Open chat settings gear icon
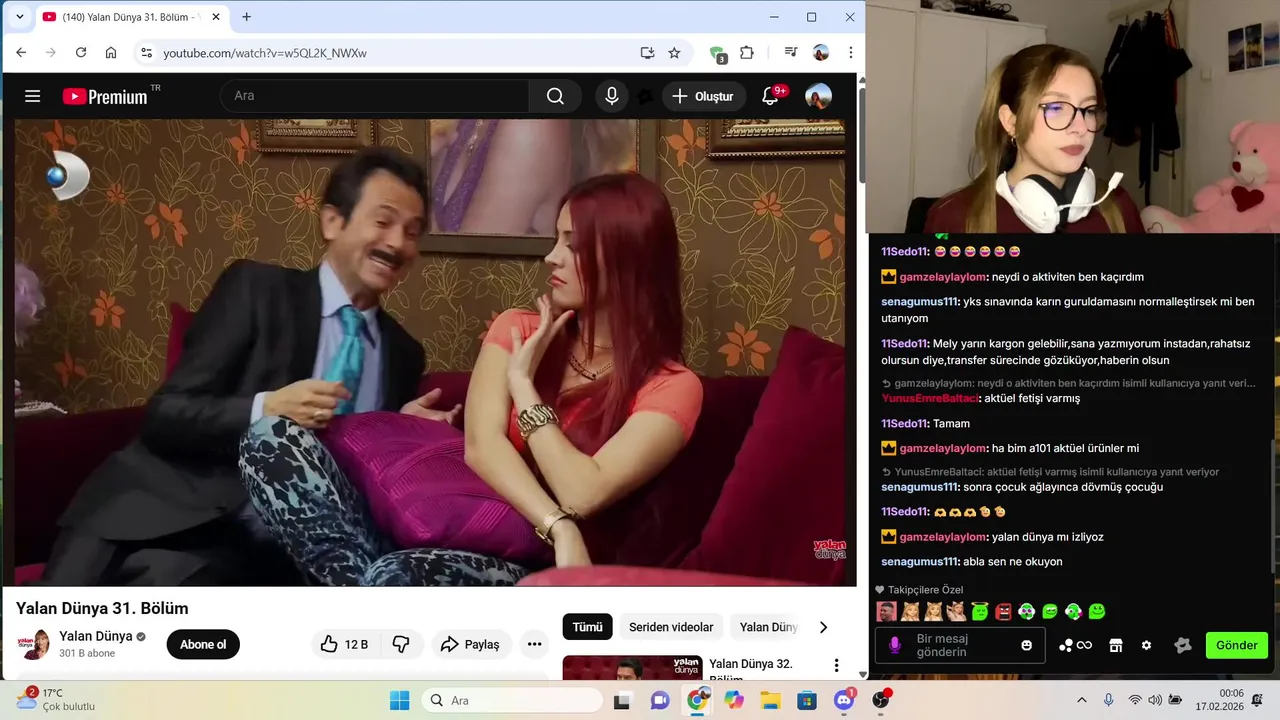Viewport: 1280px width, 720px height. point(1146,645)
